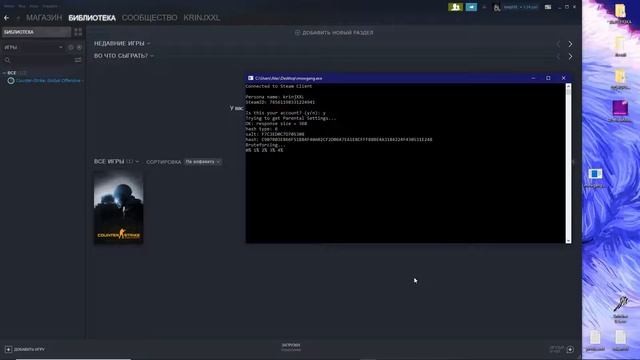
Task: Select the bottom-left text file desktop icon
Action: [x=595, y=341]
